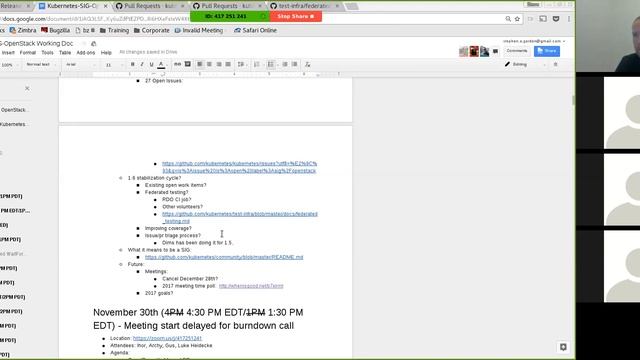Click the increase indent icon
This screenshot has width=640, height=360.
(294, 64)
